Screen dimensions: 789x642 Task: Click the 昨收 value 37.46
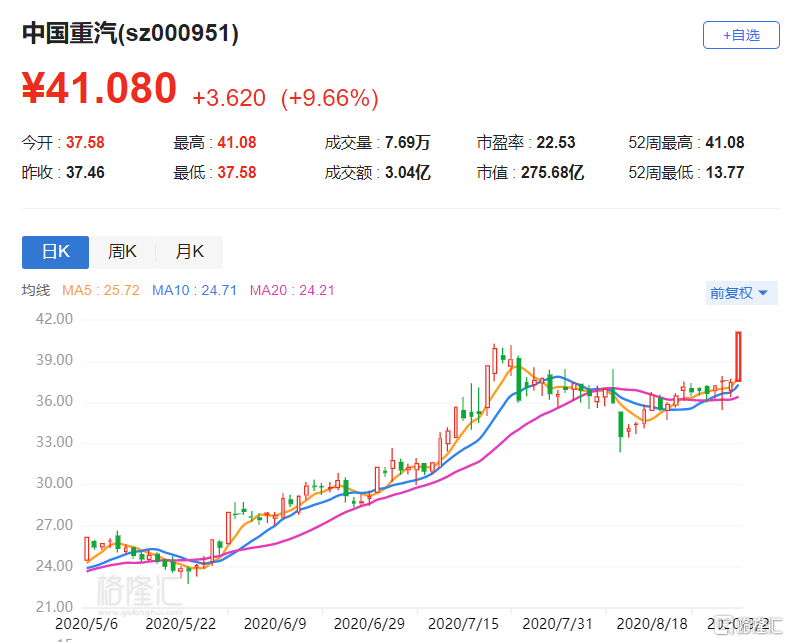[x=85, y=173]
